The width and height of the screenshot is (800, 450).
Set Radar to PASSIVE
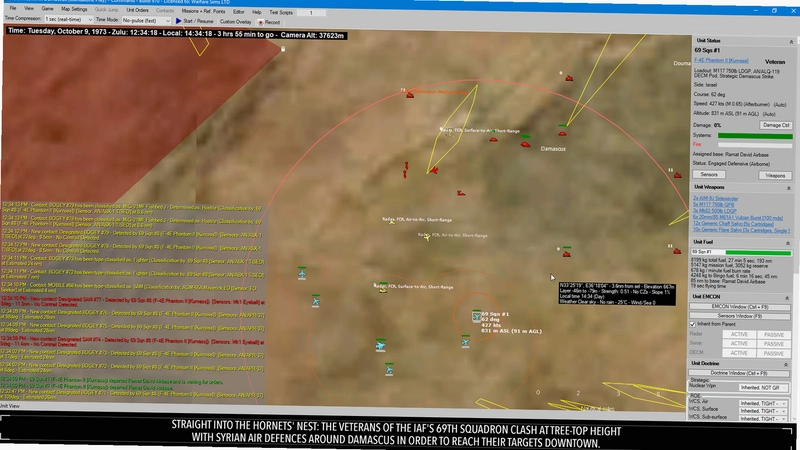coord(773,335)
